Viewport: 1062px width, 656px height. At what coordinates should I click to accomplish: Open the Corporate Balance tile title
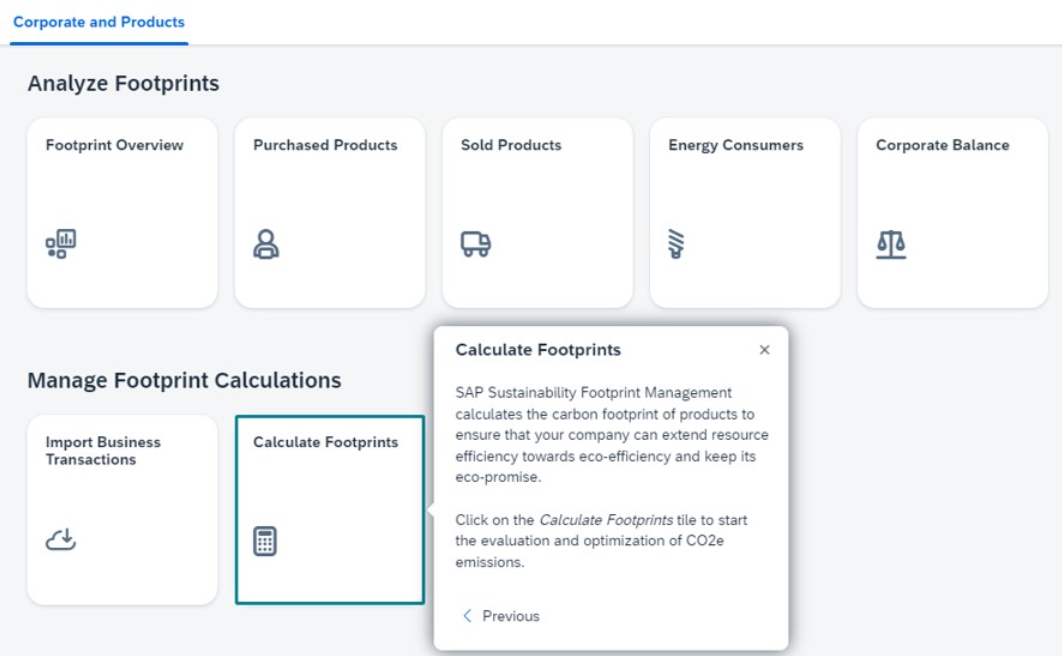click(x=942, y=145)
